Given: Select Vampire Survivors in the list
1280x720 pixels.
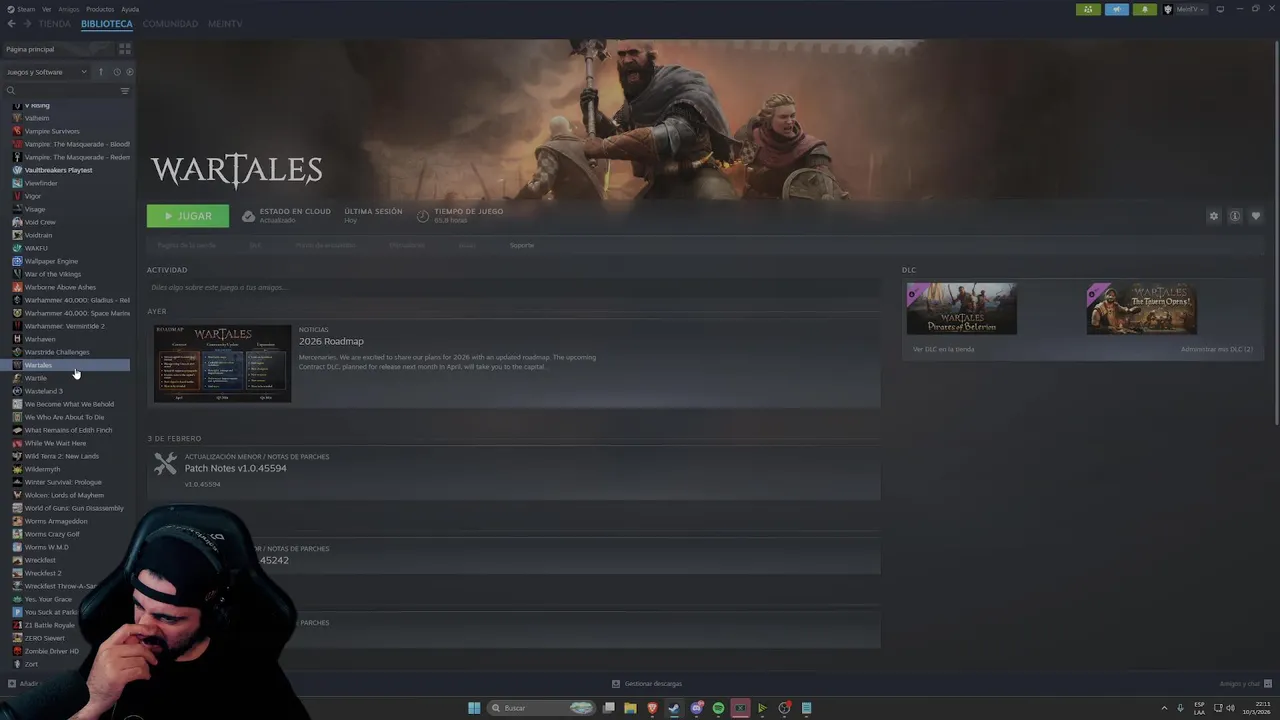Looking at the screenshot, I should 52,131.
